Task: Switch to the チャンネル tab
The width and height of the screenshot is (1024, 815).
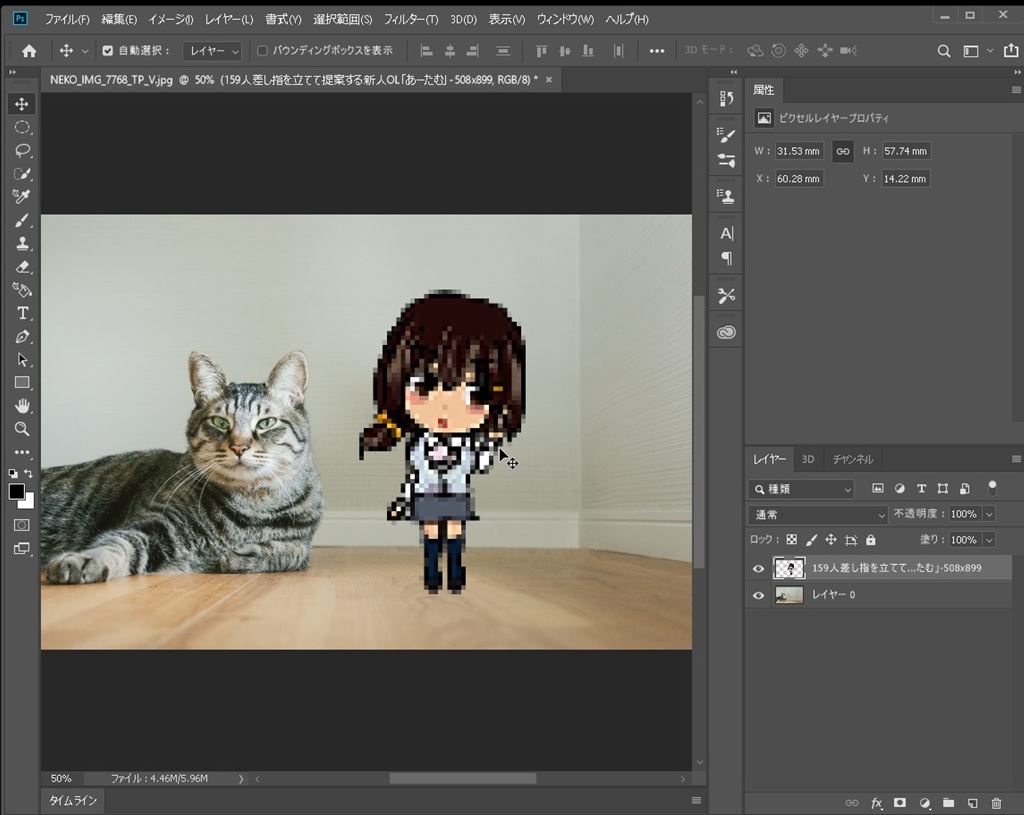Action: click(x=852, y=459)
